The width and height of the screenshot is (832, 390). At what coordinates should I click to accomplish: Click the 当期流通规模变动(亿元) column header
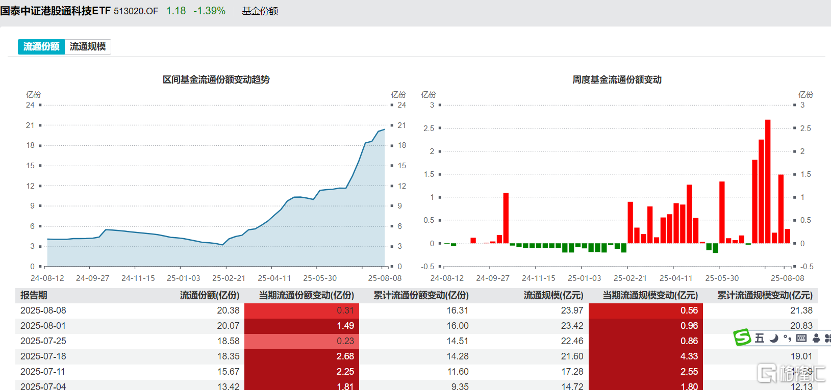[x=651, y=296]
